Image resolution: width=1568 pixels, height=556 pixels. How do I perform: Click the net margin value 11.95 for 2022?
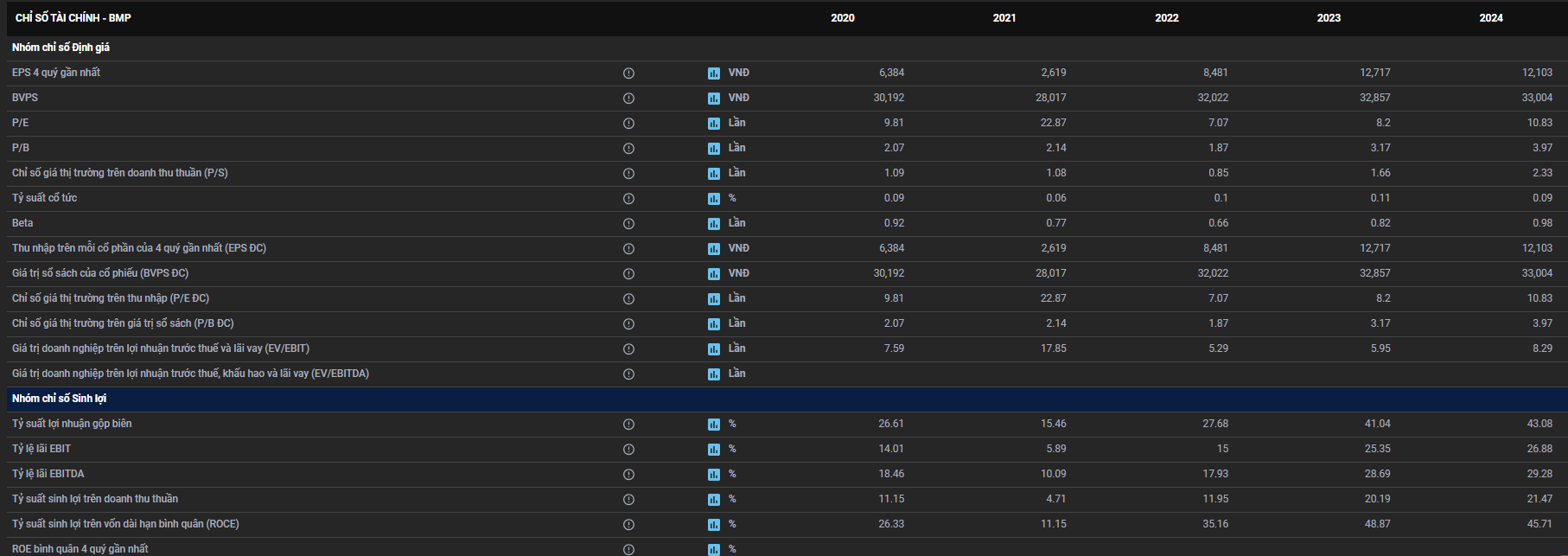(1215, 499)
